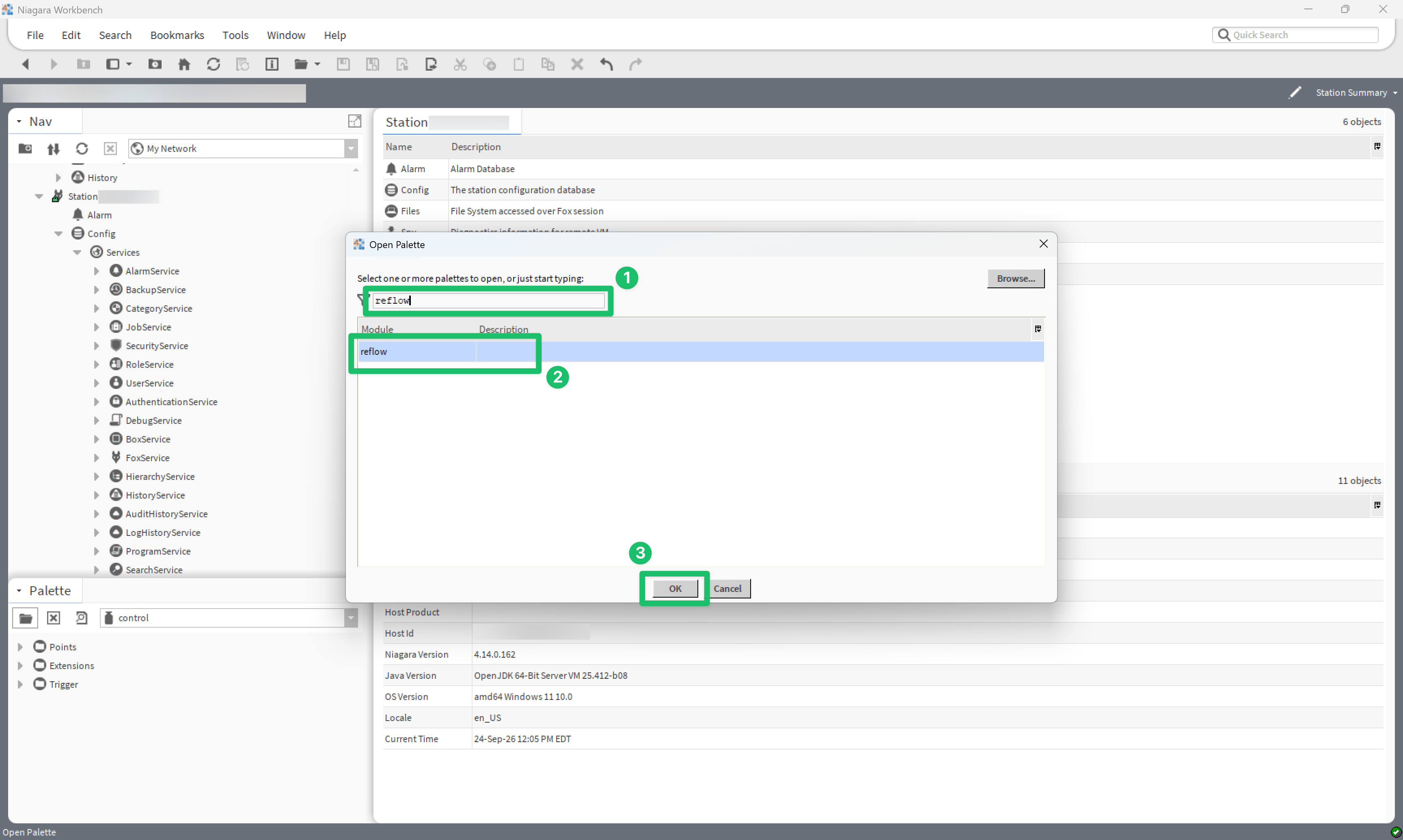Click the Cut scissors toolbar icon
Viewport: 1403px width, 840px height.
tap(460, 65)
